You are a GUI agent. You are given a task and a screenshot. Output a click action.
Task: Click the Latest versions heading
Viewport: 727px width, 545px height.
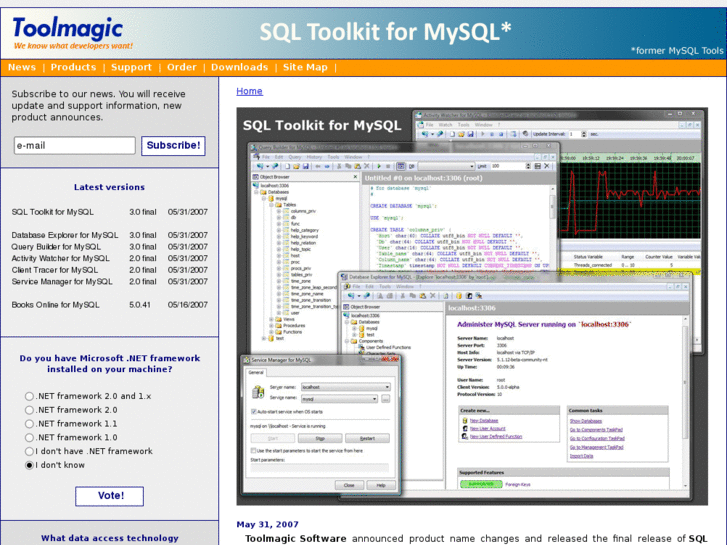(109, 187)
